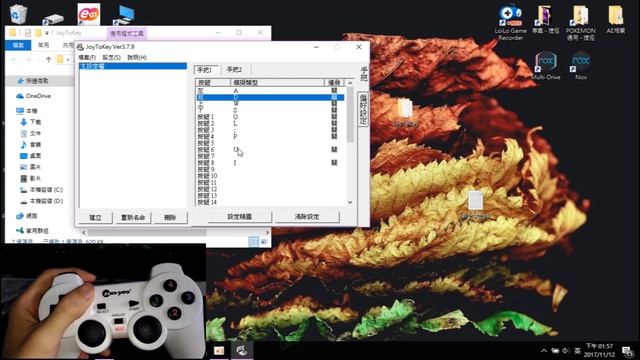640x360 pixels.
Task: Select the highlighted profile in the JoyToKey profile list
Action: click(133, 66)
